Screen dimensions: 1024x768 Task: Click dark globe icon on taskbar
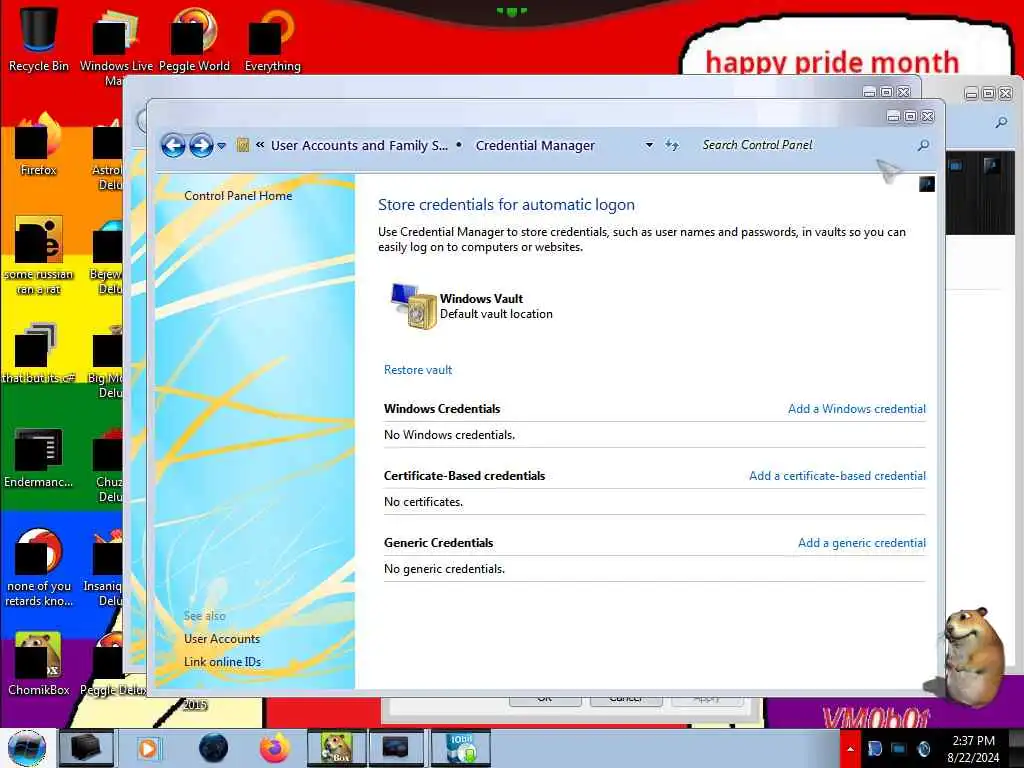[x=213, y=748]
